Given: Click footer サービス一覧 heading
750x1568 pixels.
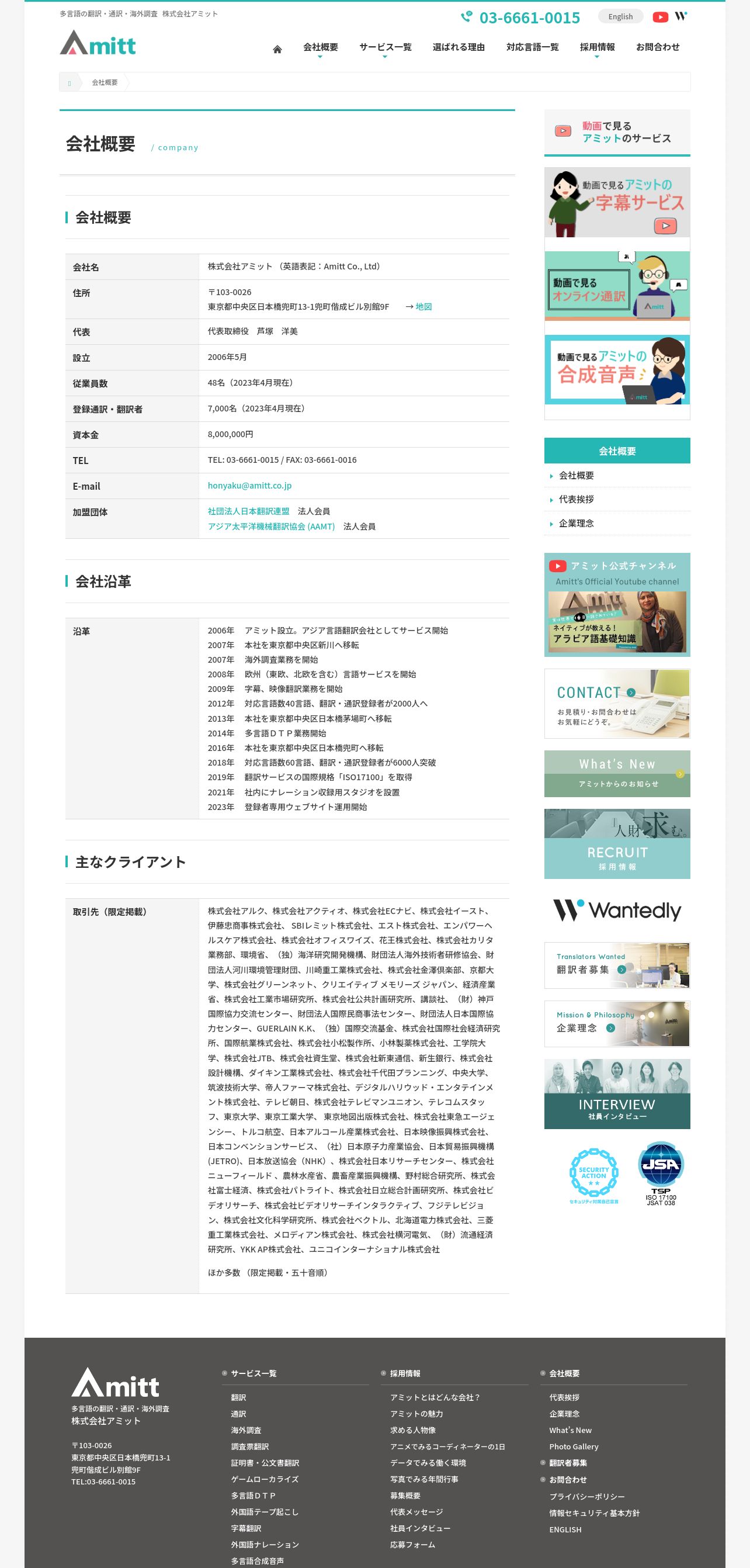Looking at the screenshot, I should [x=254, y=1373].
